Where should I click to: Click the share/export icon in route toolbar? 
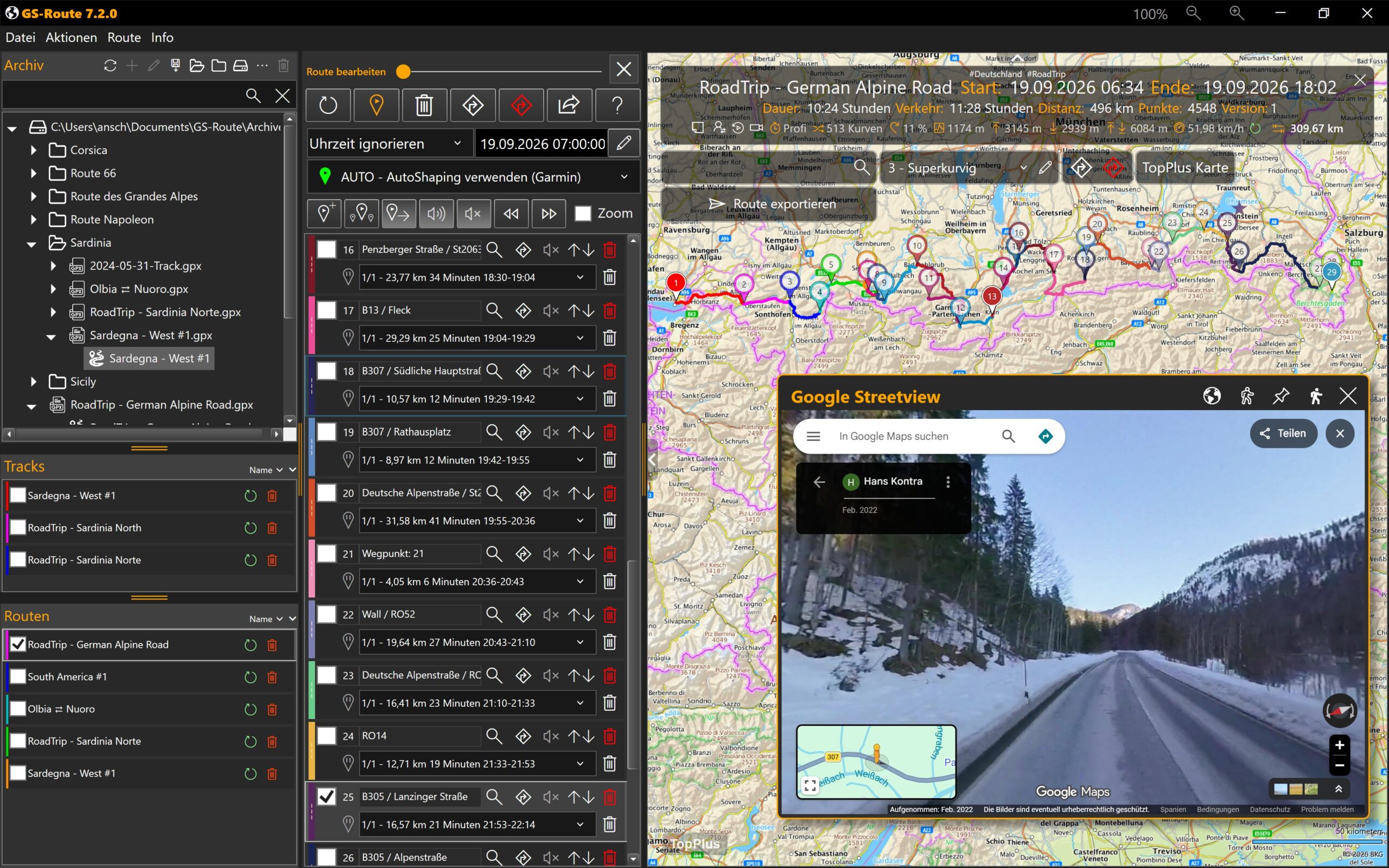pyautogui.click(x=569, y=105)
